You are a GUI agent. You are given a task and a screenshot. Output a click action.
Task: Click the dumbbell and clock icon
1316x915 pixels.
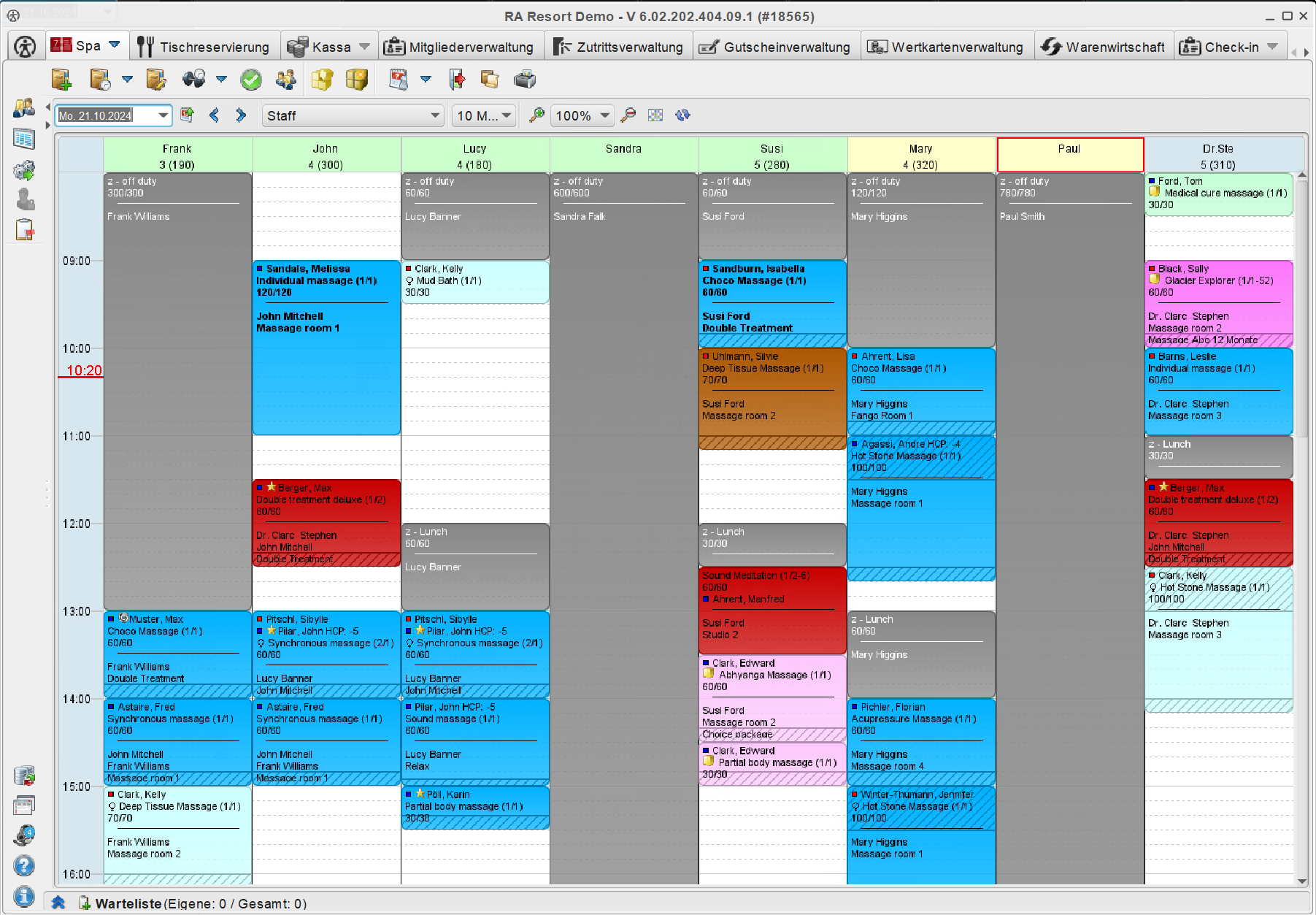click(193, 80)
